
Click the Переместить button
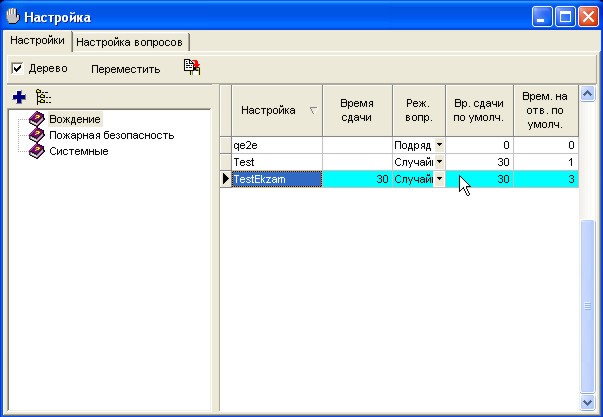[125, 69]
